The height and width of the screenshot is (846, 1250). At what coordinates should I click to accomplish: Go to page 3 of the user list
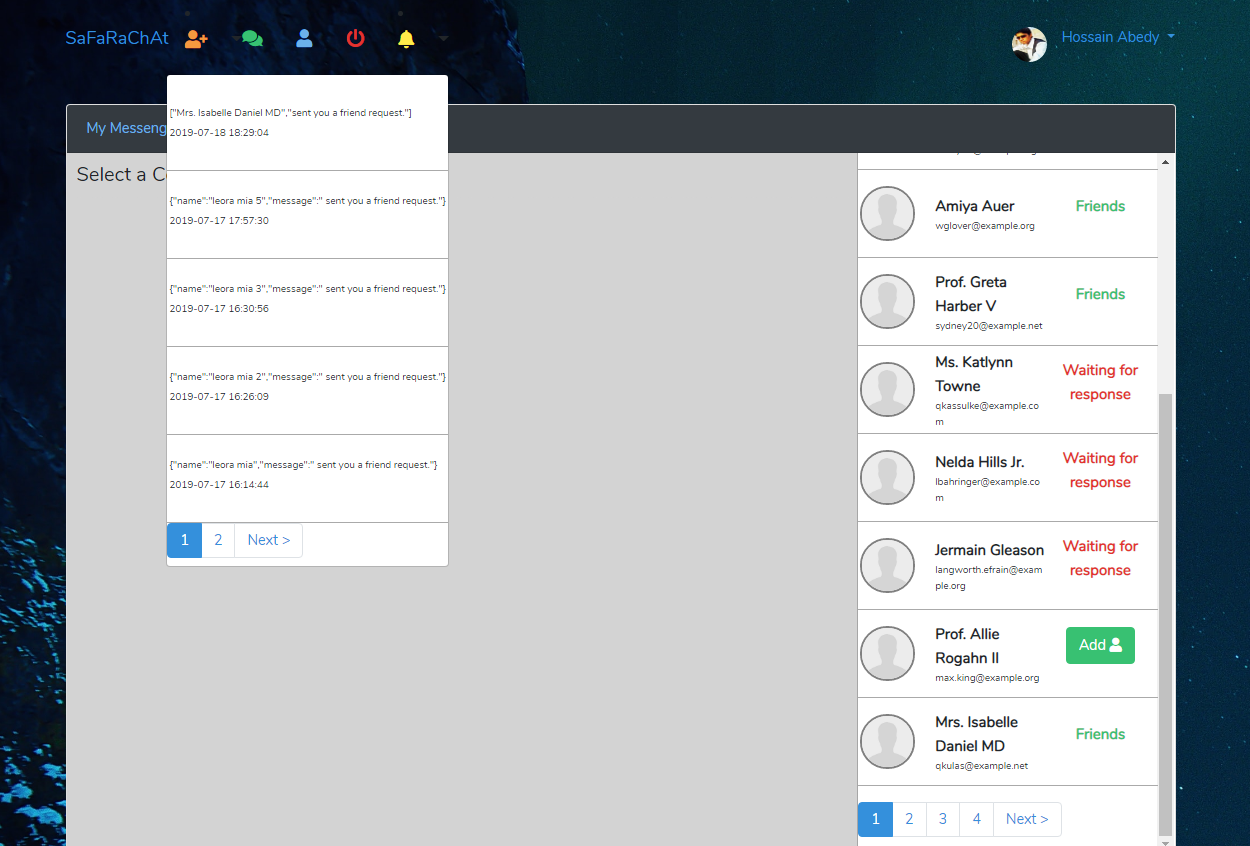[x=943, y=819]
